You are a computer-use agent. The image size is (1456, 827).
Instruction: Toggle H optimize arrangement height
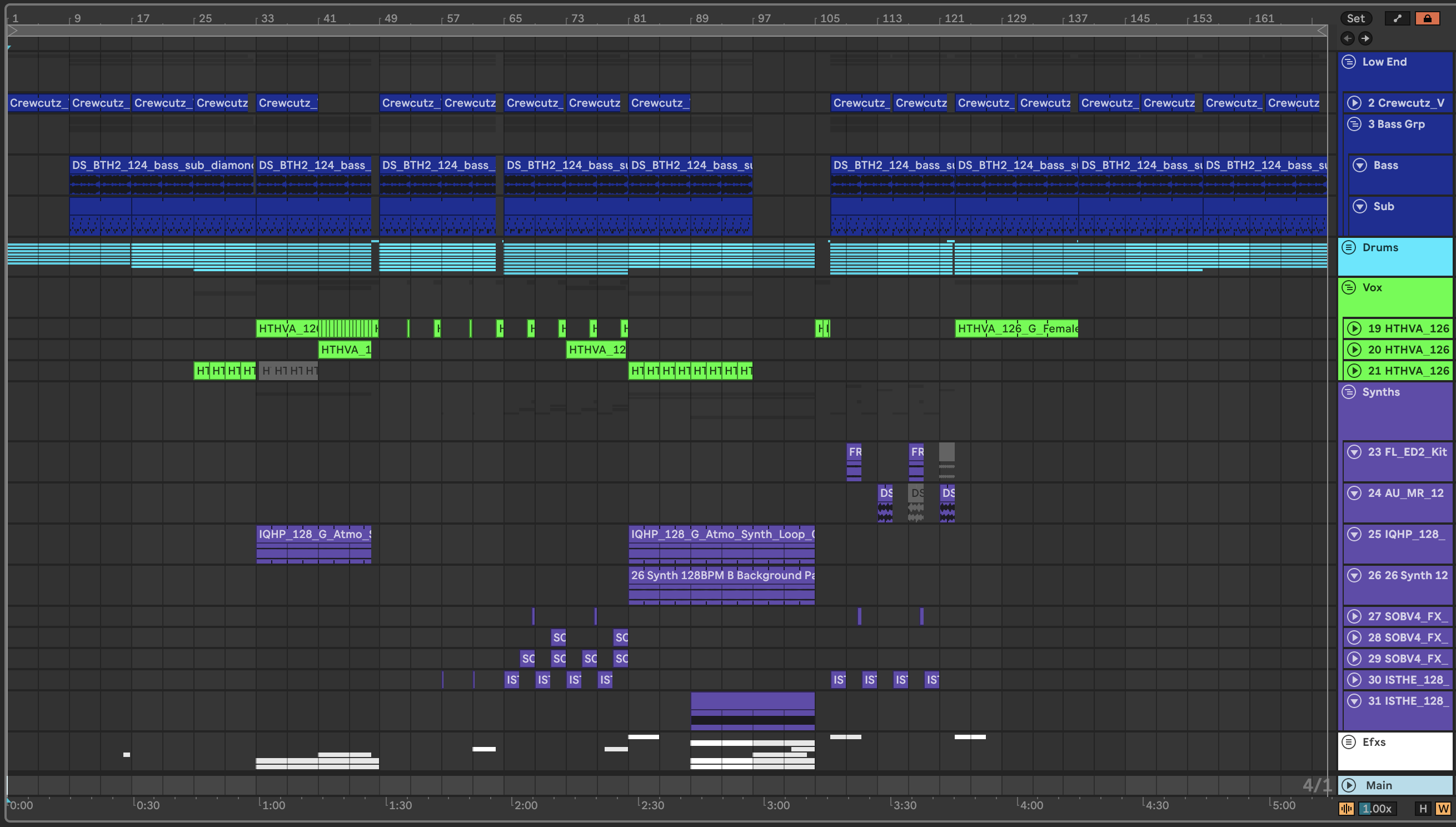1423,808
